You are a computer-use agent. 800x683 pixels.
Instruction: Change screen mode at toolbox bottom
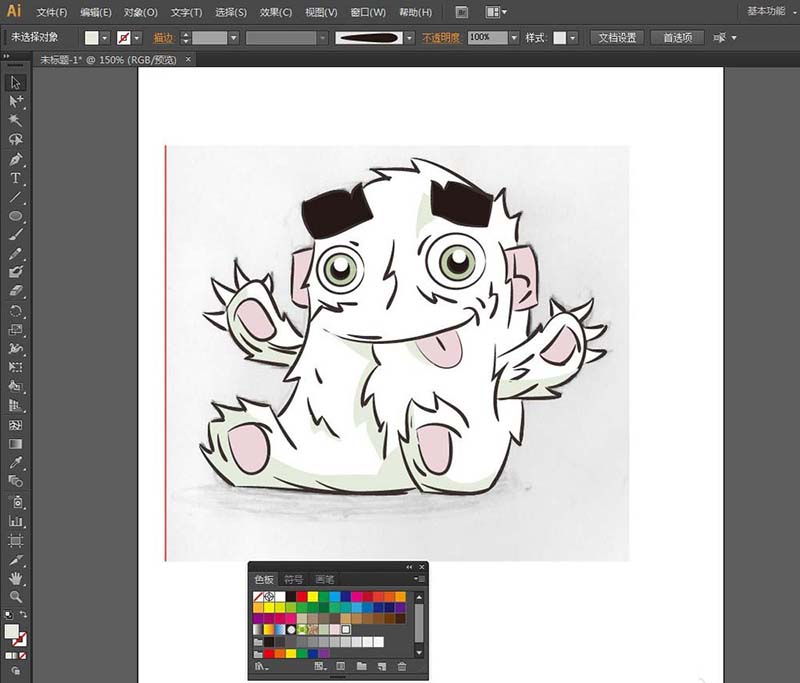[15, 671]
